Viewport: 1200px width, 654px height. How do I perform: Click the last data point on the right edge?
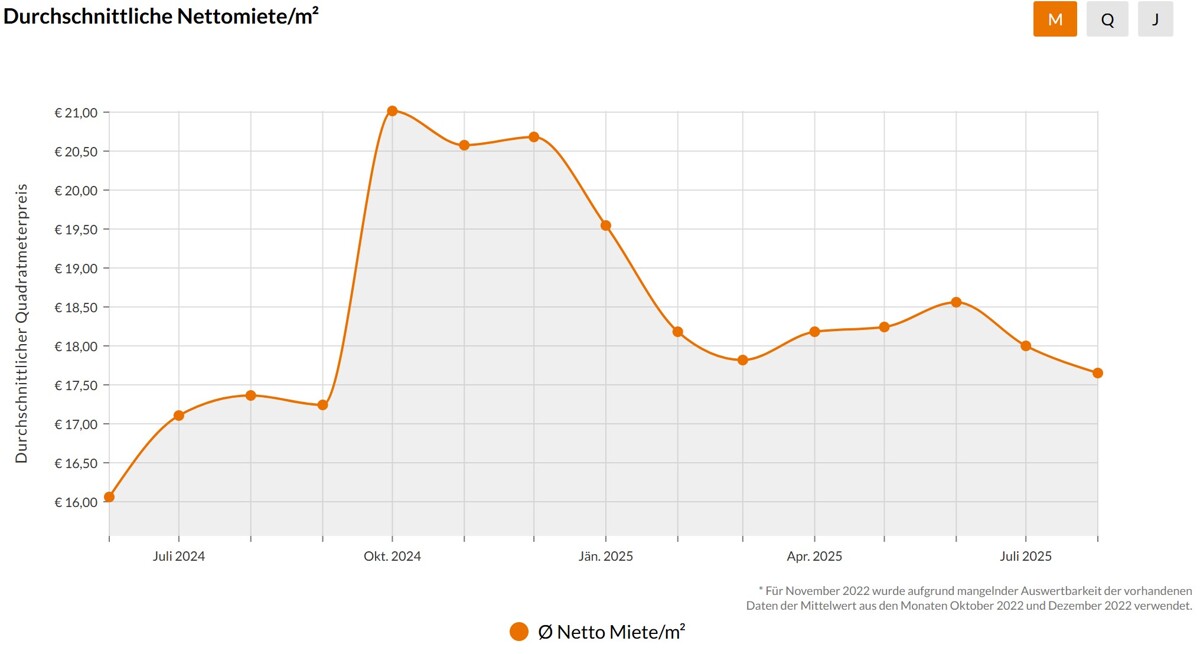pyautogui.click(x=1097, y=373)
